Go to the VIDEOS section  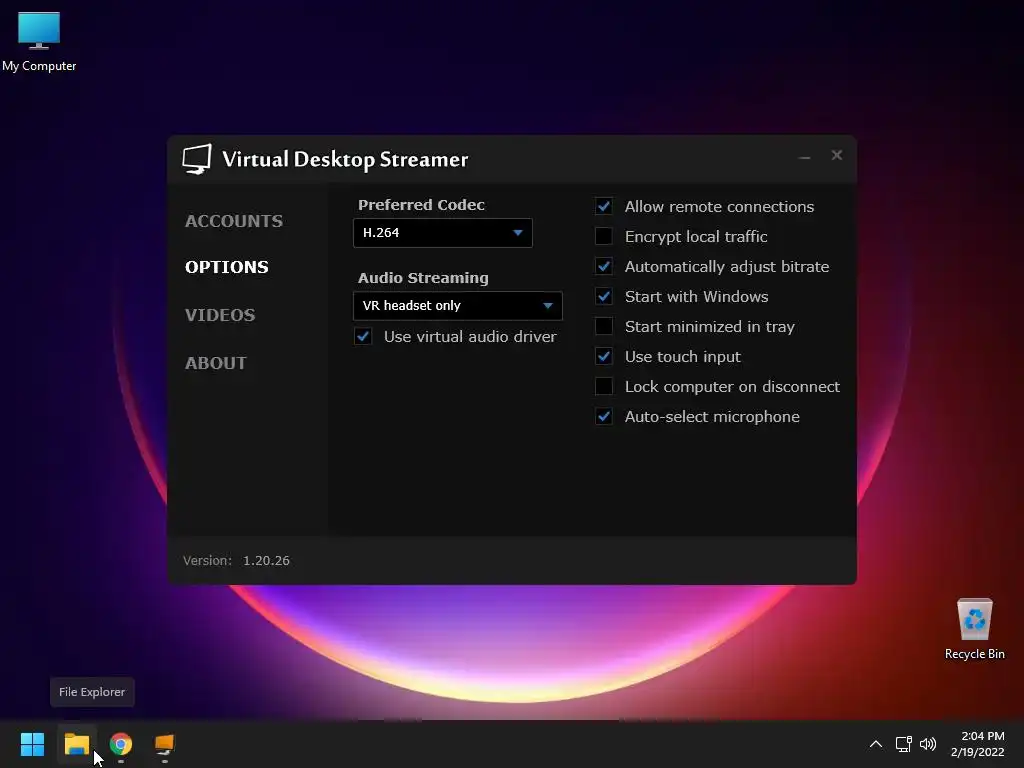pos(220,315)
